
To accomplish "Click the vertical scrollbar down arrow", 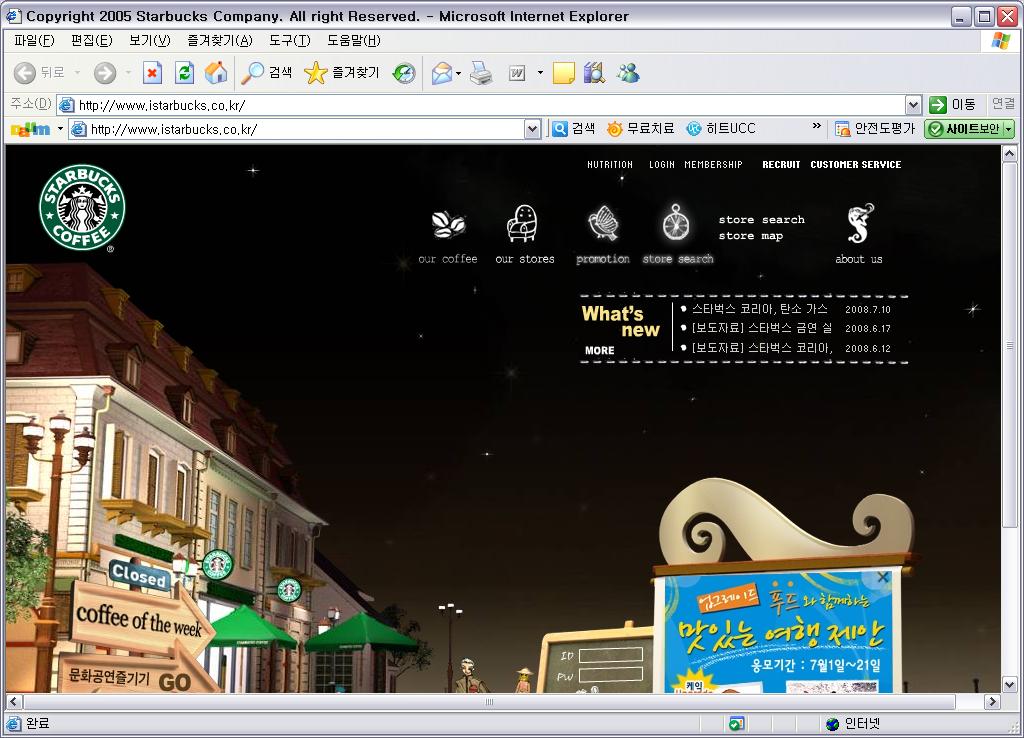I will (1009, 685).
